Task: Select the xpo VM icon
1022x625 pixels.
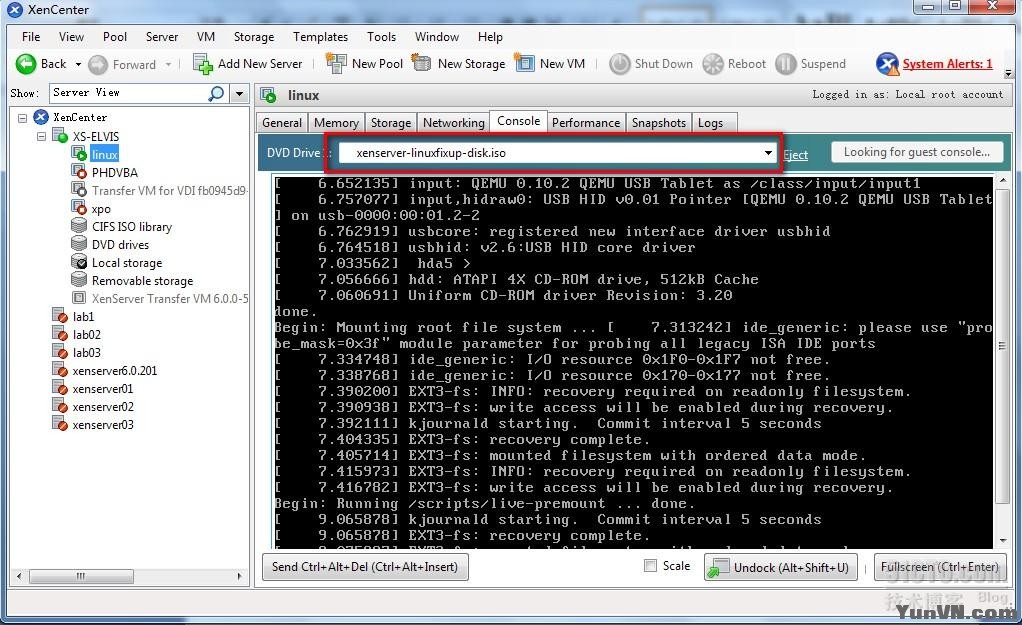Action: [79, 208]
